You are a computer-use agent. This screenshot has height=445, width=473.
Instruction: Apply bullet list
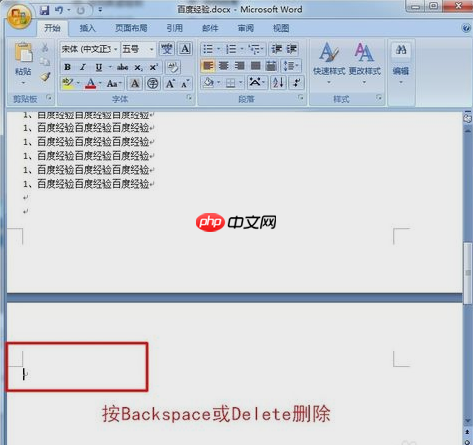(x=208, y=49)
